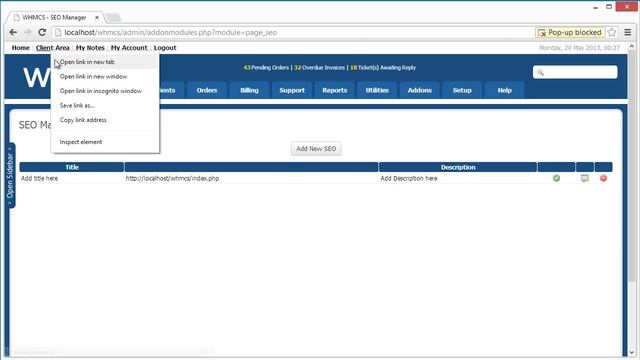
Task: Open the Utilities navigation tab
Action: tap(377, 90)
